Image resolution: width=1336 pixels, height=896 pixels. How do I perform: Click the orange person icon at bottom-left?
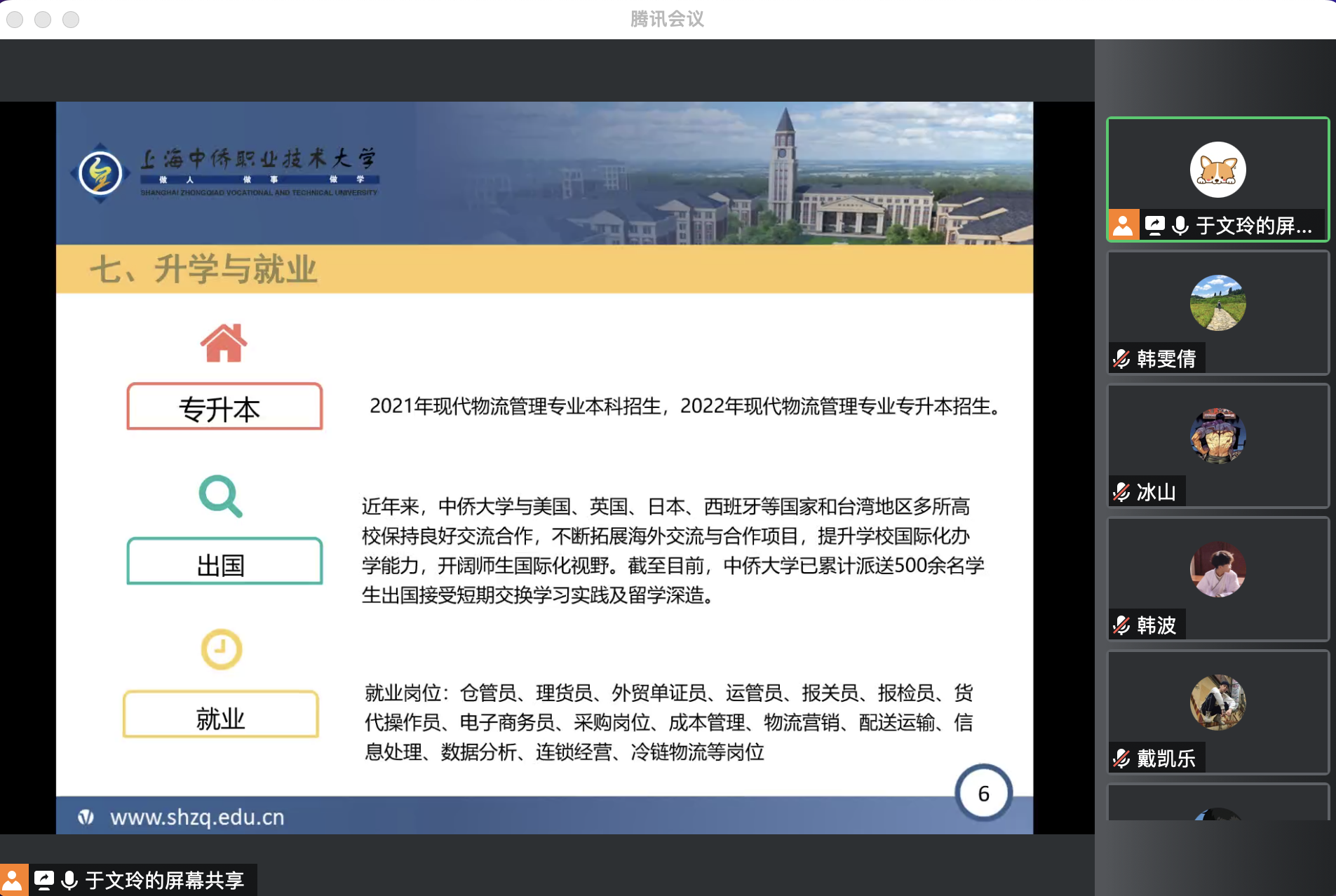tap(13, 880)
